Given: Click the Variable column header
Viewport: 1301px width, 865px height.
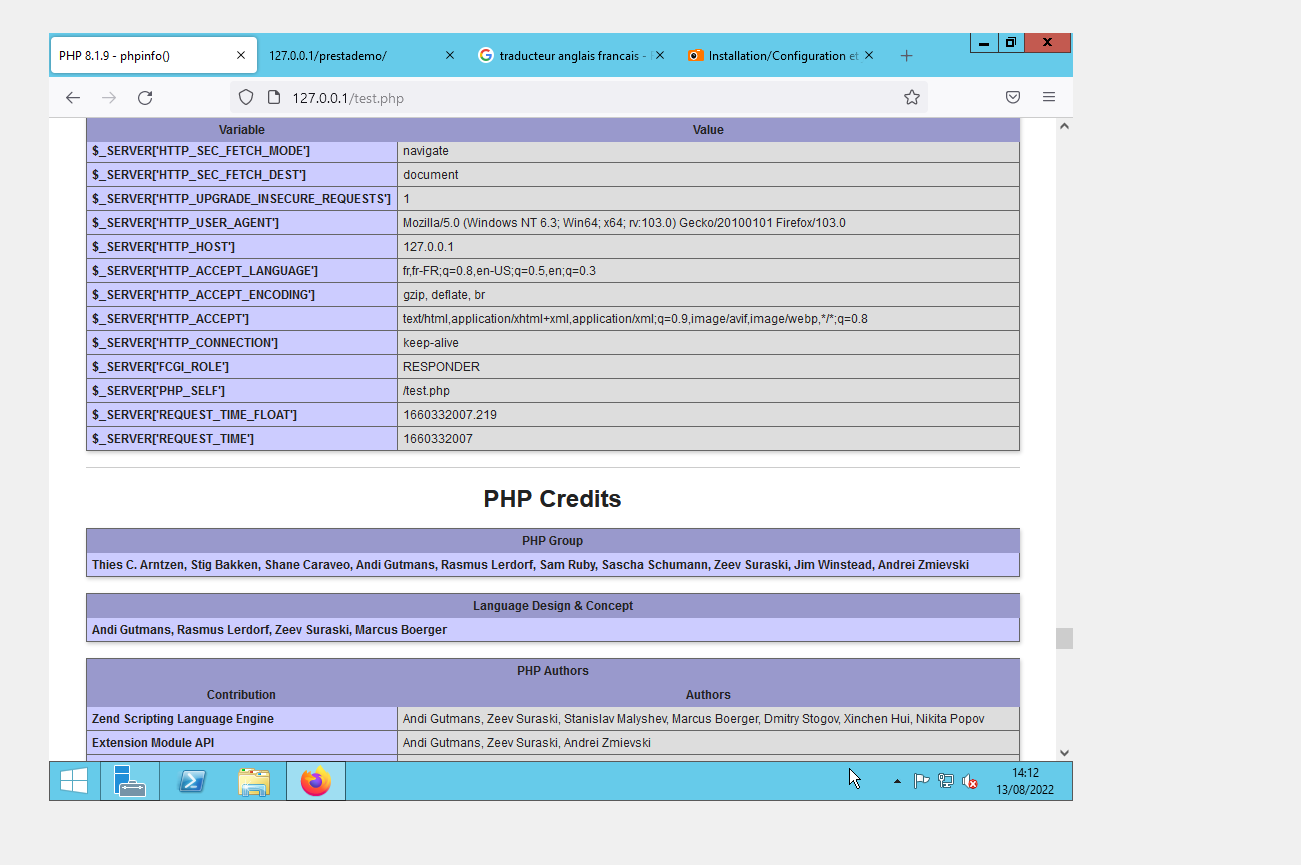Looking at the screenshot, I should point(242,130).
